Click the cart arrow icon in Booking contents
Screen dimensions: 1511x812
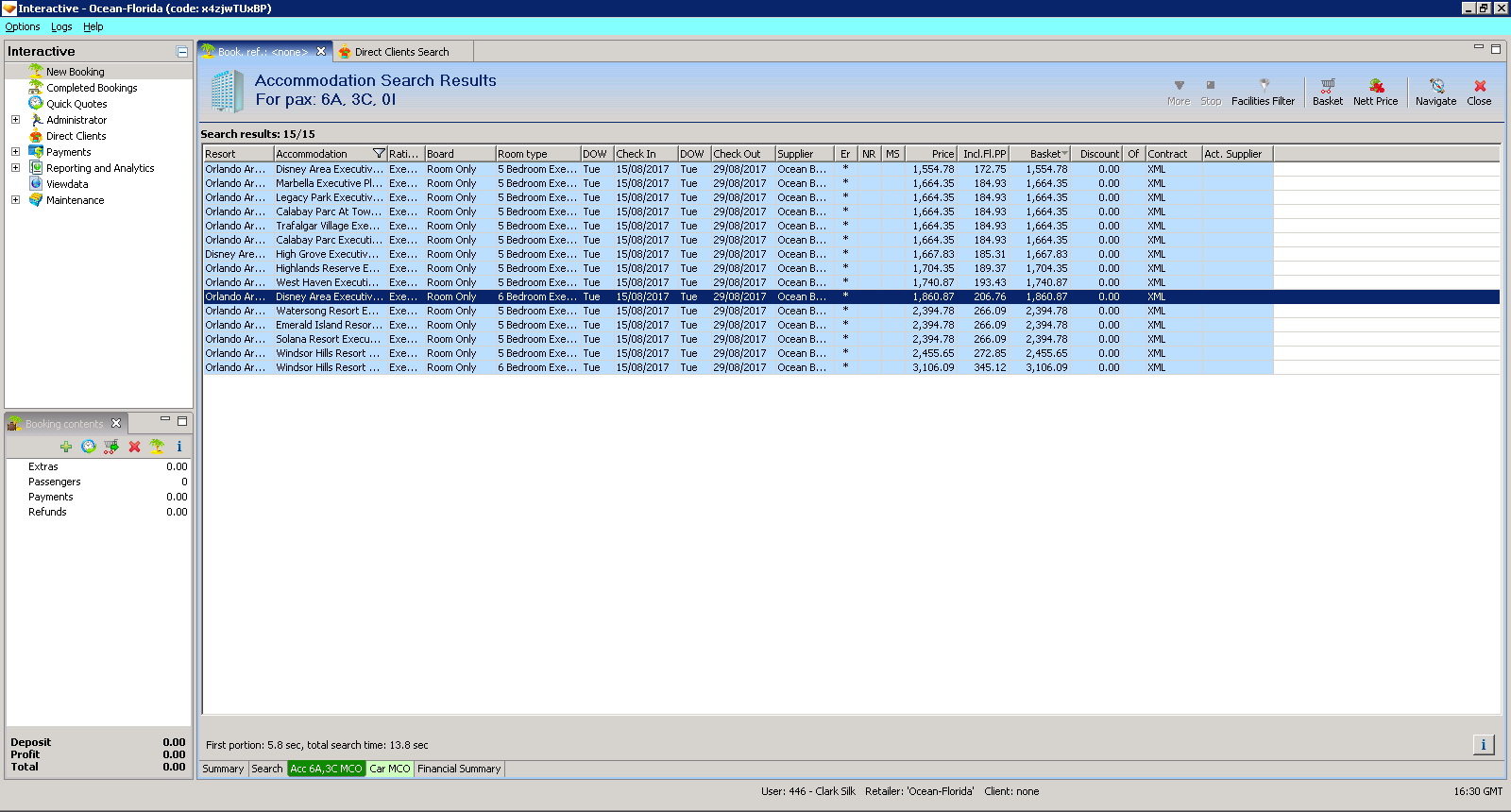point(111,447)
